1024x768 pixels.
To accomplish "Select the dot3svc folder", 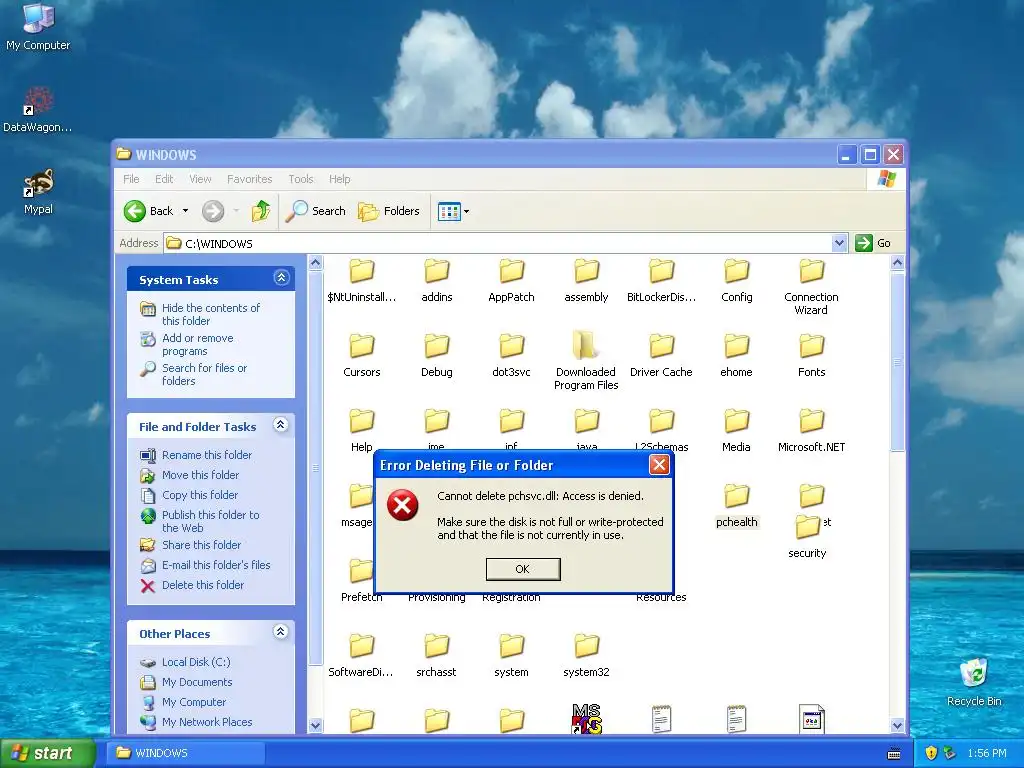I will coord(511,356).
